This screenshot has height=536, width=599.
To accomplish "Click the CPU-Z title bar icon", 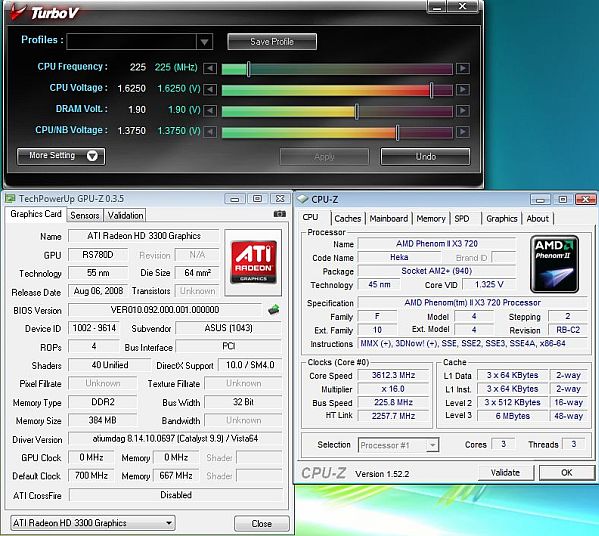I will (x=303, y=199).
